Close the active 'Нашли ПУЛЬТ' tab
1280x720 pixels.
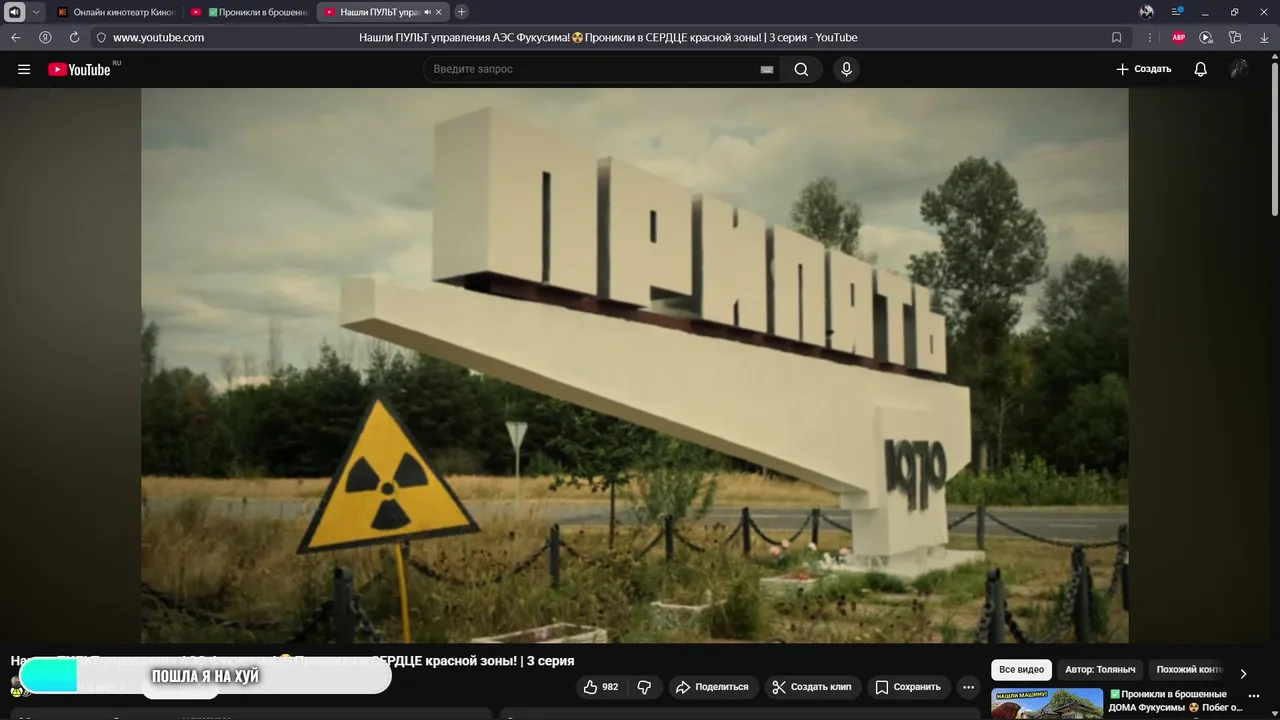click(438, 12)
